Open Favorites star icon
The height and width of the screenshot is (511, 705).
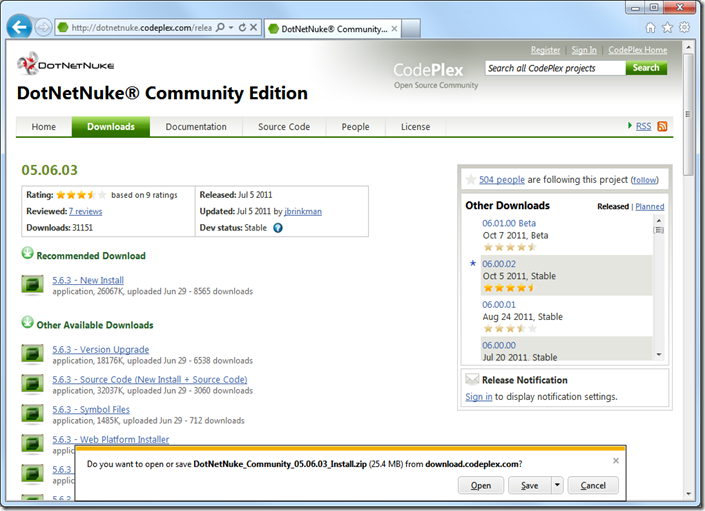[x=667, y=28]
